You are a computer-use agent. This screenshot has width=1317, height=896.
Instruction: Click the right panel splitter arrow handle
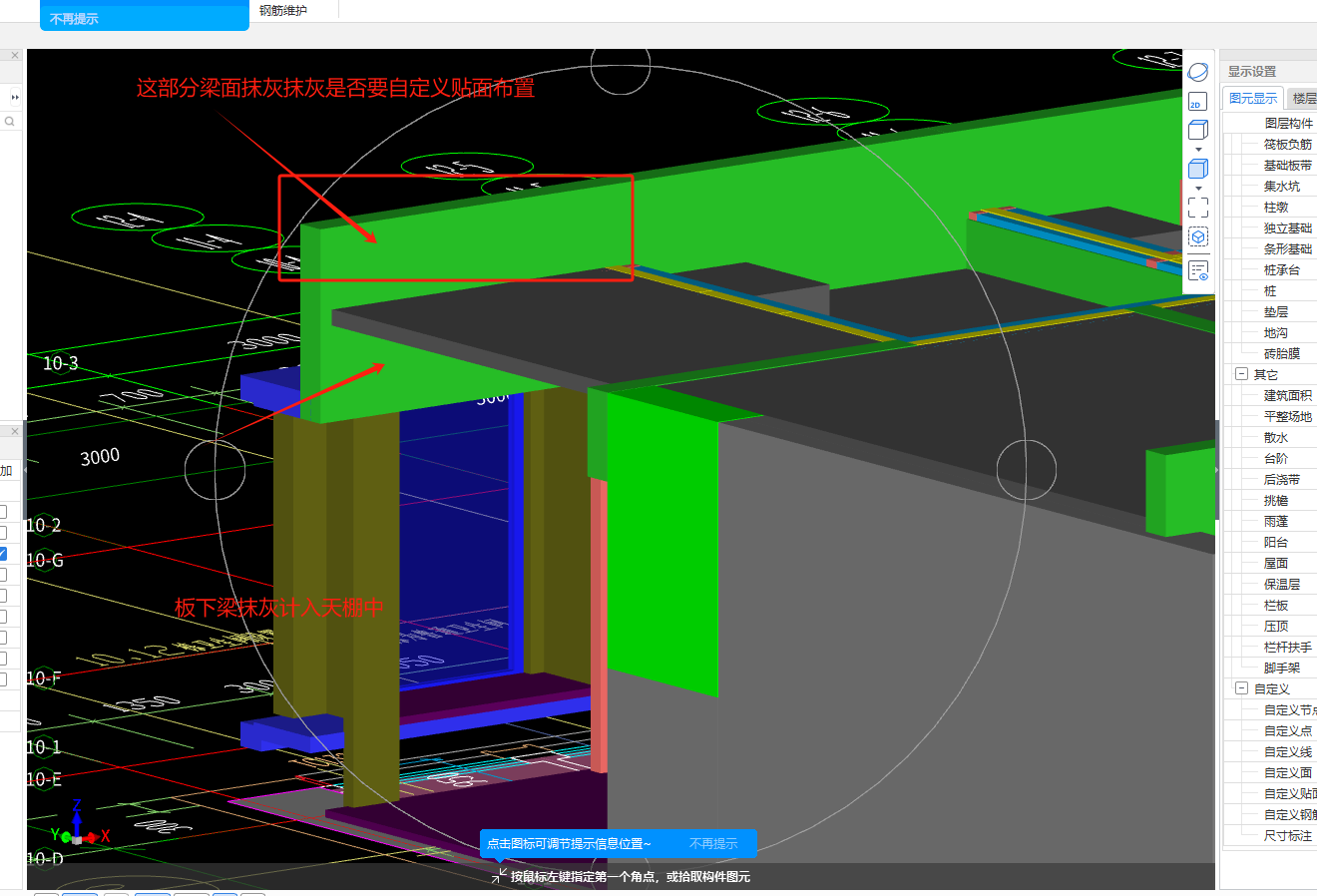1216,469
